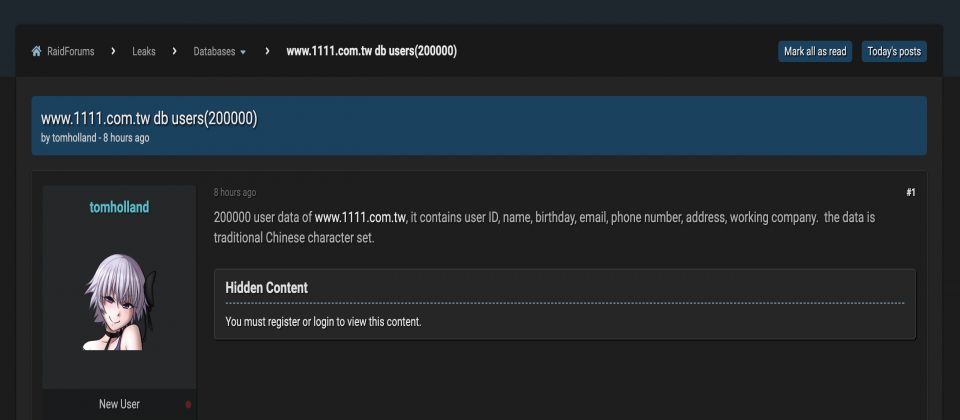The image size is (960, 420).
Task: Go to the Leaks breadcrumb
Action: [144, 51]
